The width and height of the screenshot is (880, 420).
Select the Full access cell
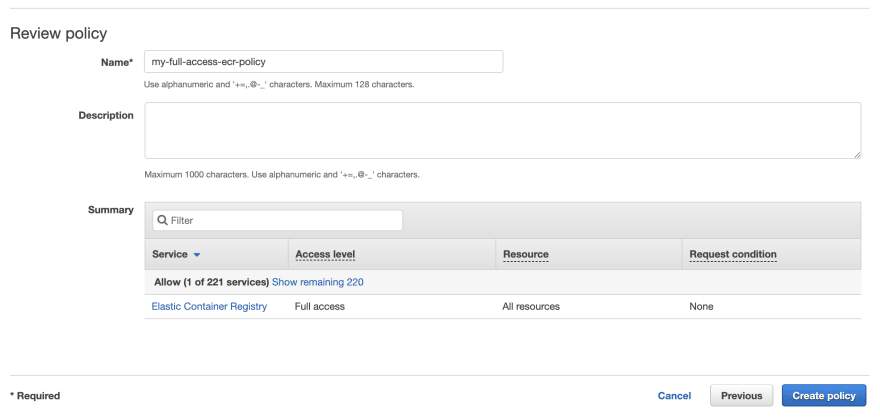[x=320, y=307]
